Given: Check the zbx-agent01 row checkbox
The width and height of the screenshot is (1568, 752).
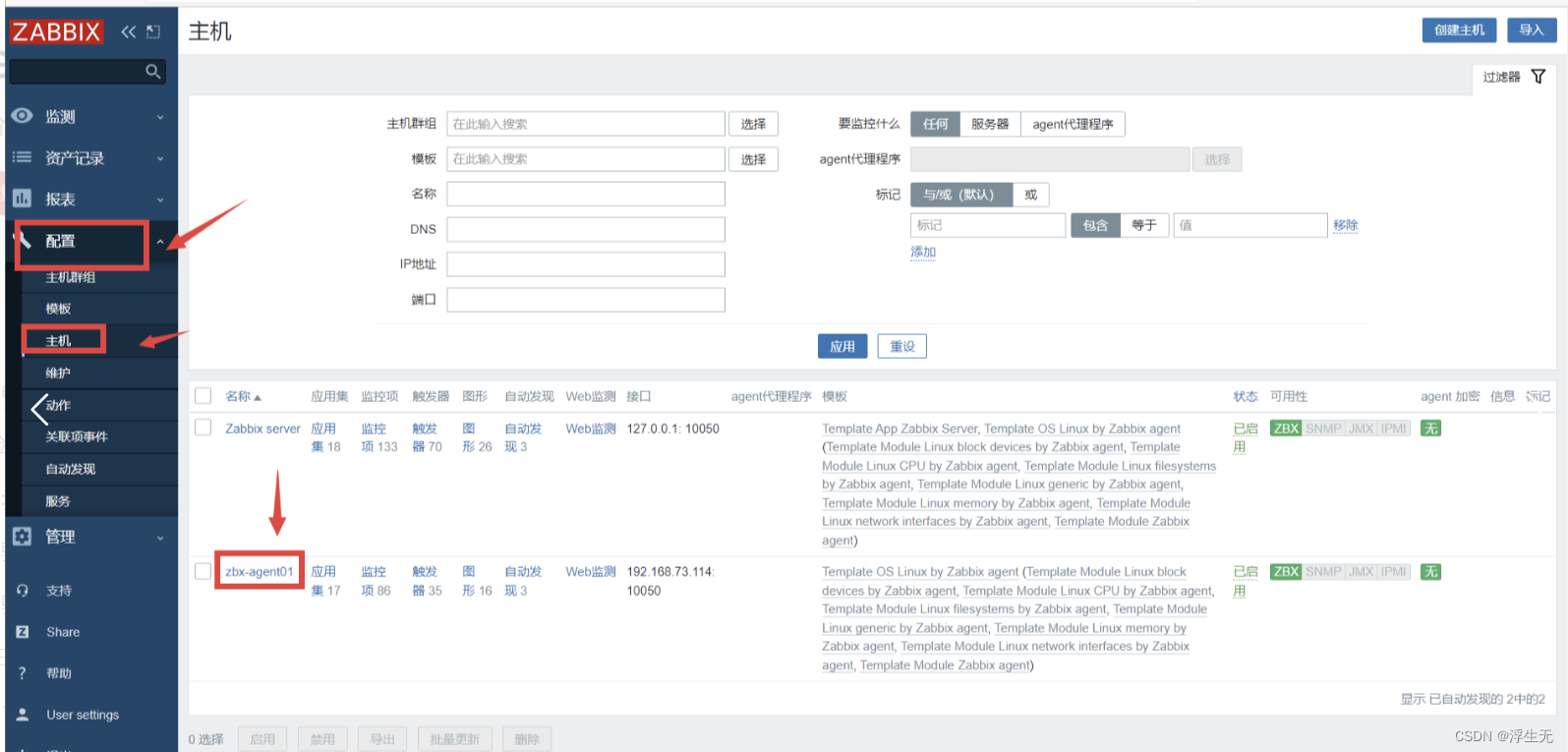Looking at the screenshot, I should click(203, 571).
